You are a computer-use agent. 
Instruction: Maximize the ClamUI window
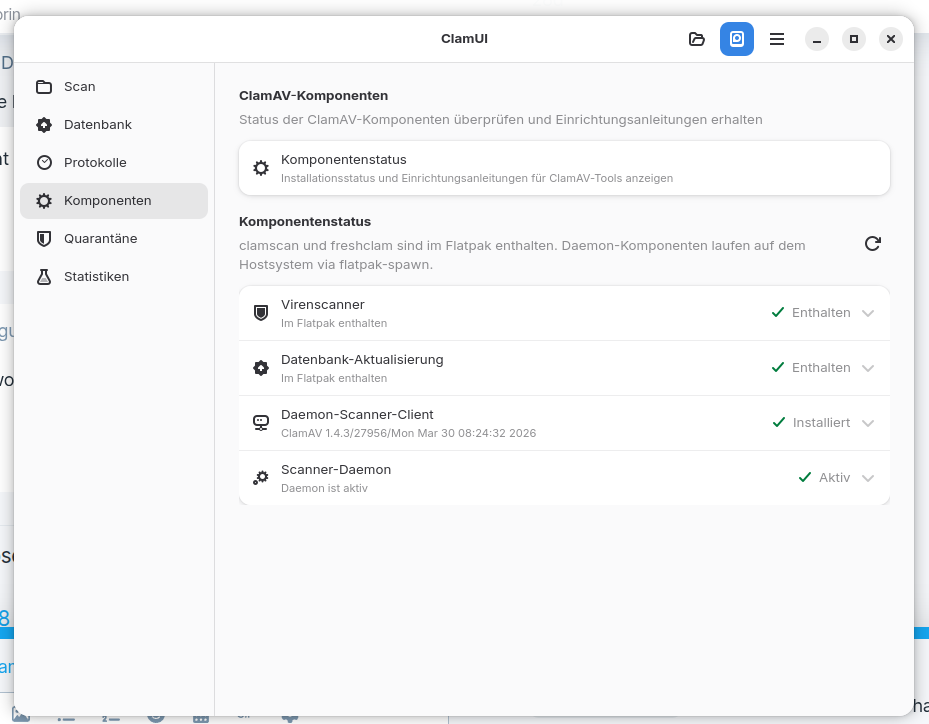click(x=853, y=39)
